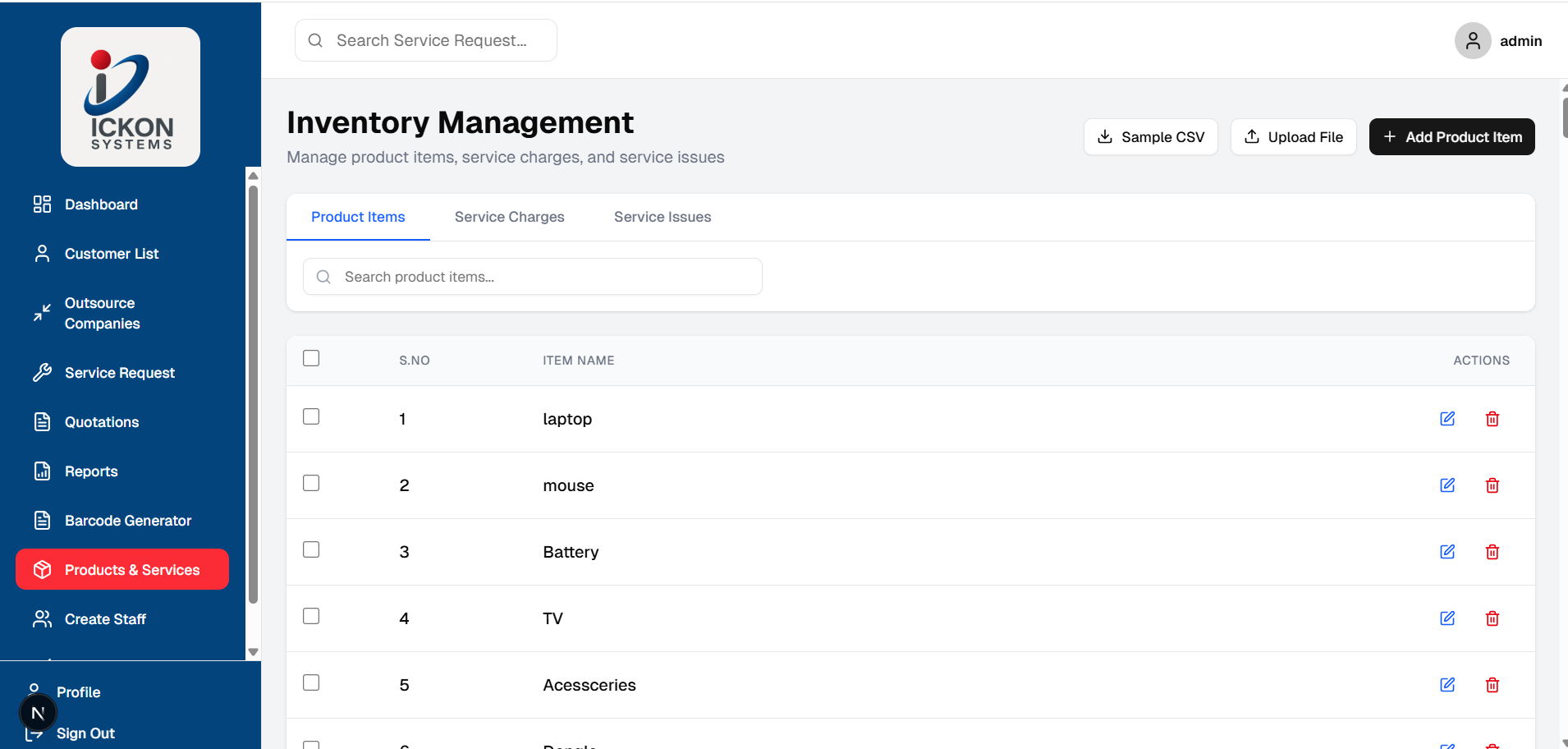Viewport: 1568px width, 749px height.
Task: Open the Service Issues tab
Action: pos(662,217)
